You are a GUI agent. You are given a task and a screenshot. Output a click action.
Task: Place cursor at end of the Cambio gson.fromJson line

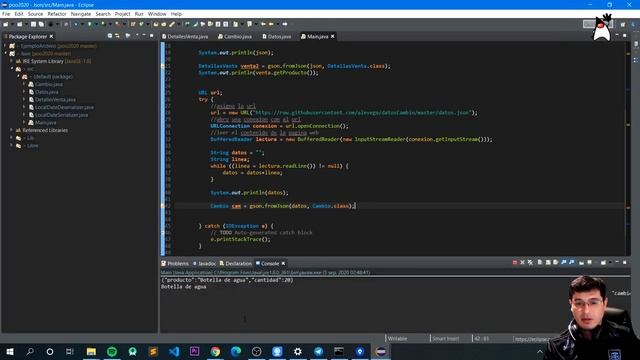click(x=356, y=206)
